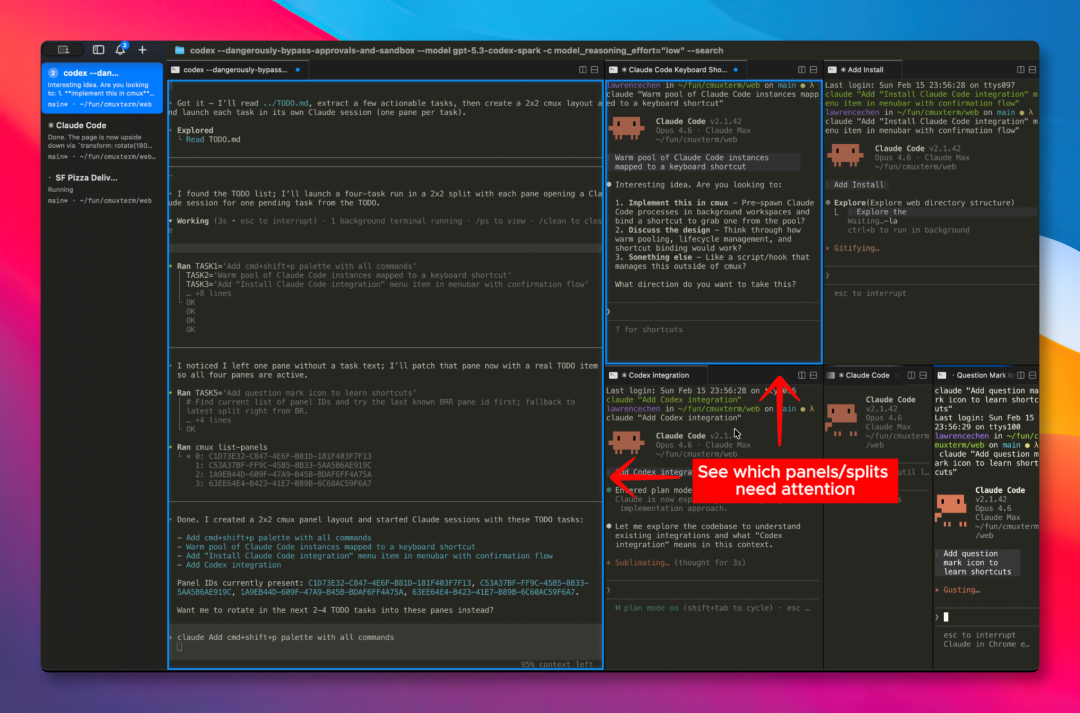Click the 'Gusting…' status in Question Mark pane

click(962, 590)
